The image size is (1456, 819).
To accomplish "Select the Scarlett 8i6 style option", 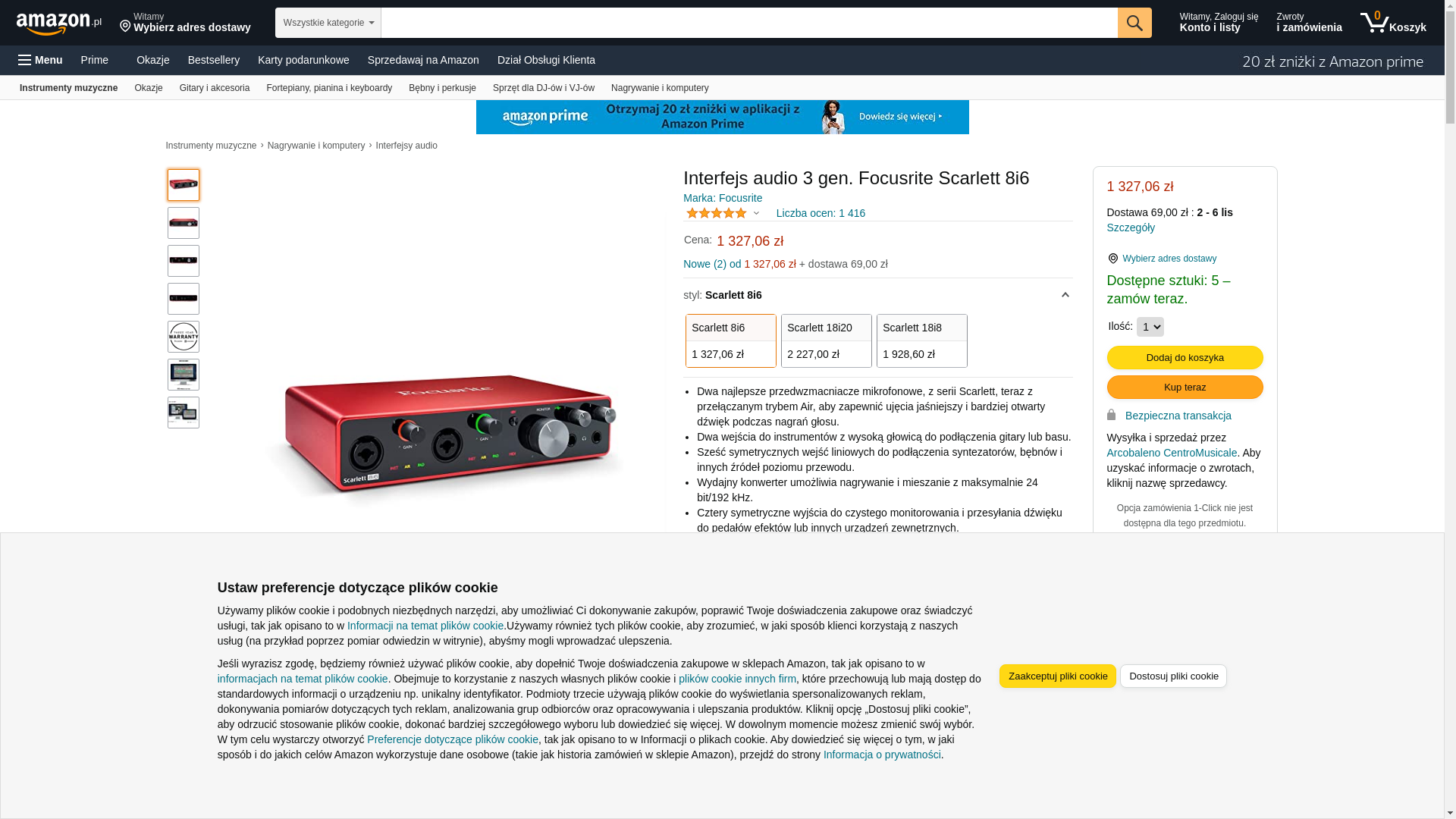I will point(730,340).
